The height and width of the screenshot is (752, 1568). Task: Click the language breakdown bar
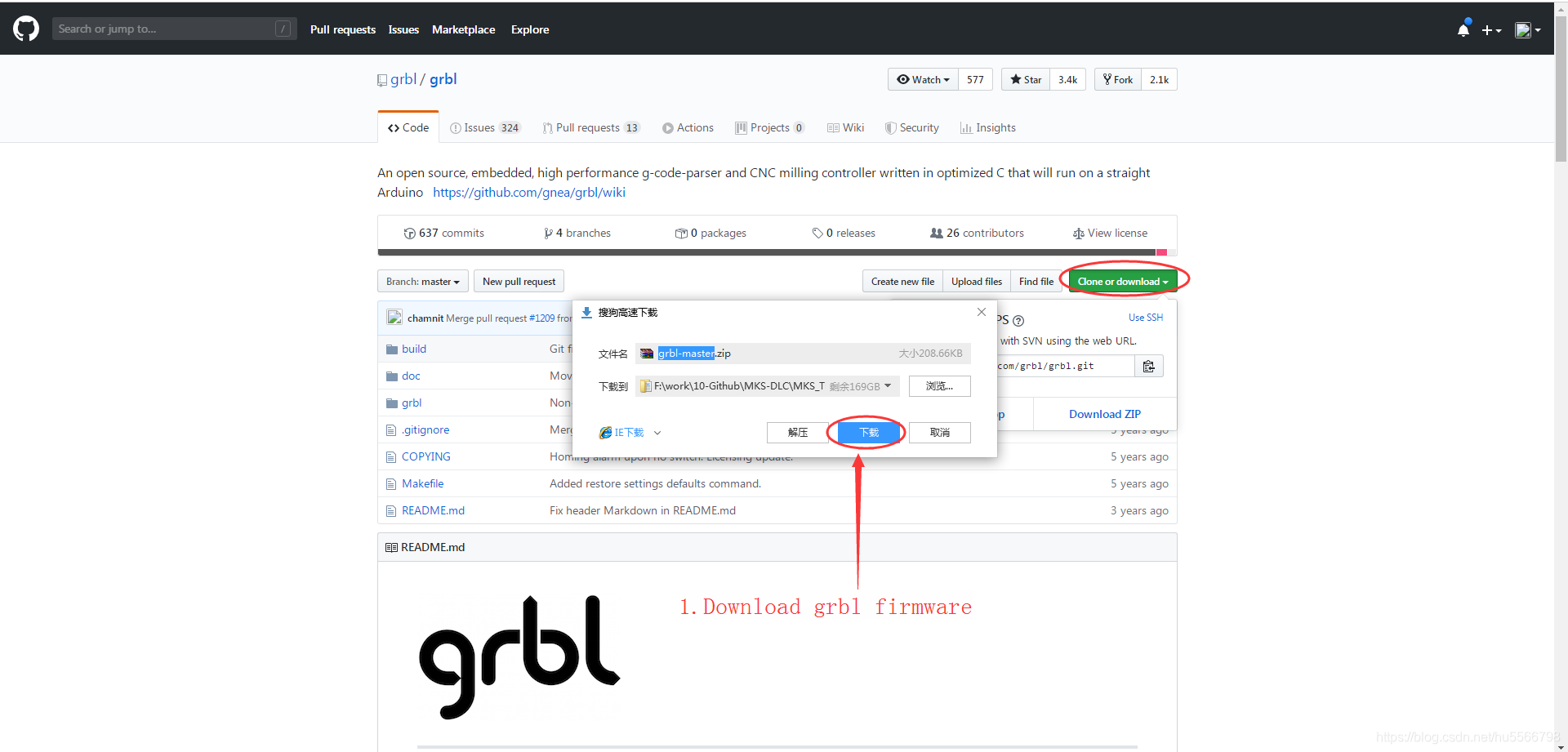click(x=777, y=252)
